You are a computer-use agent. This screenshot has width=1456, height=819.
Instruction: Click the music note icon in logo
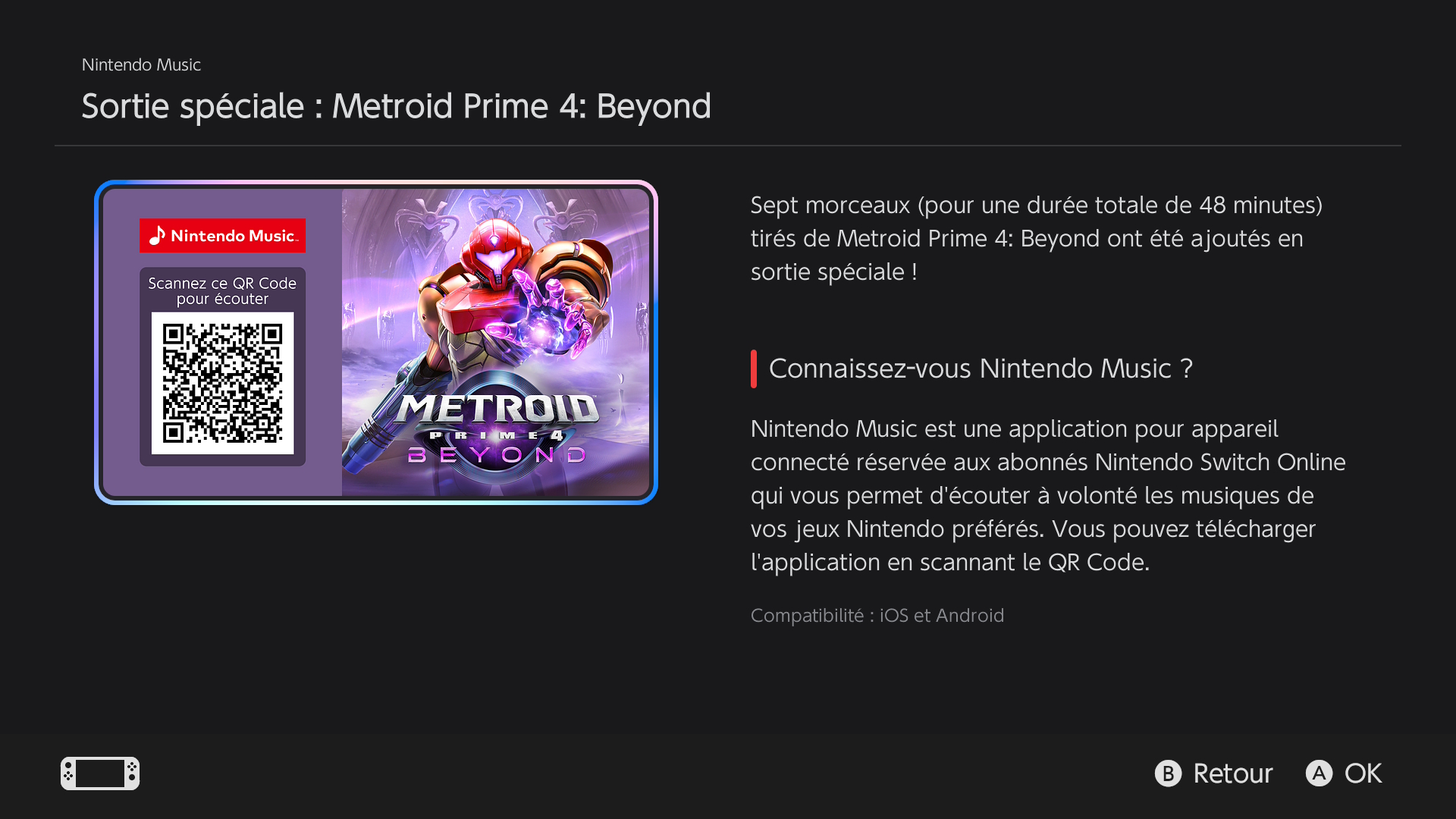coord(157,236)
